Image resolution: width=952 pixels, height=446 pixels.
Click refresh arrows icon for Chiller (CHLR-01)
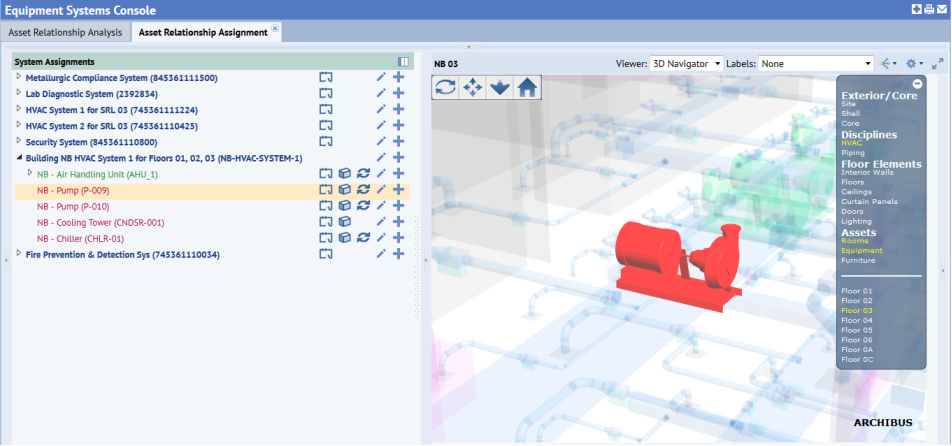pos(363,238)
